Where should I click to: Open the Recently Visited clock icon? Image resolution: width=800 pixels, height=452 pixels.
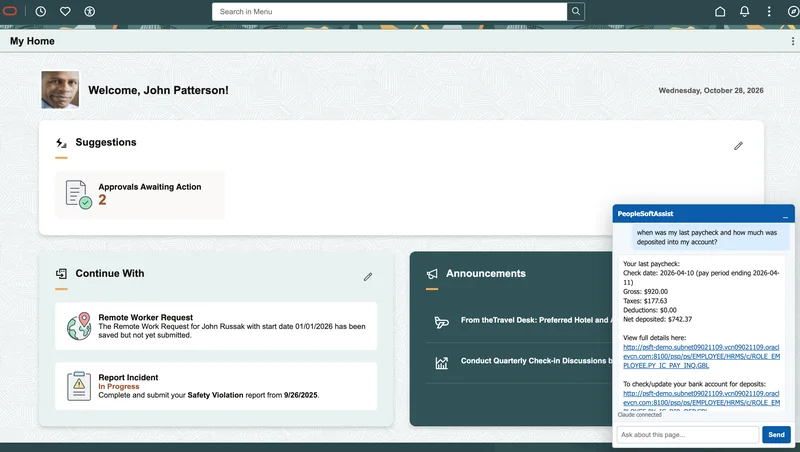coord(40,11)
